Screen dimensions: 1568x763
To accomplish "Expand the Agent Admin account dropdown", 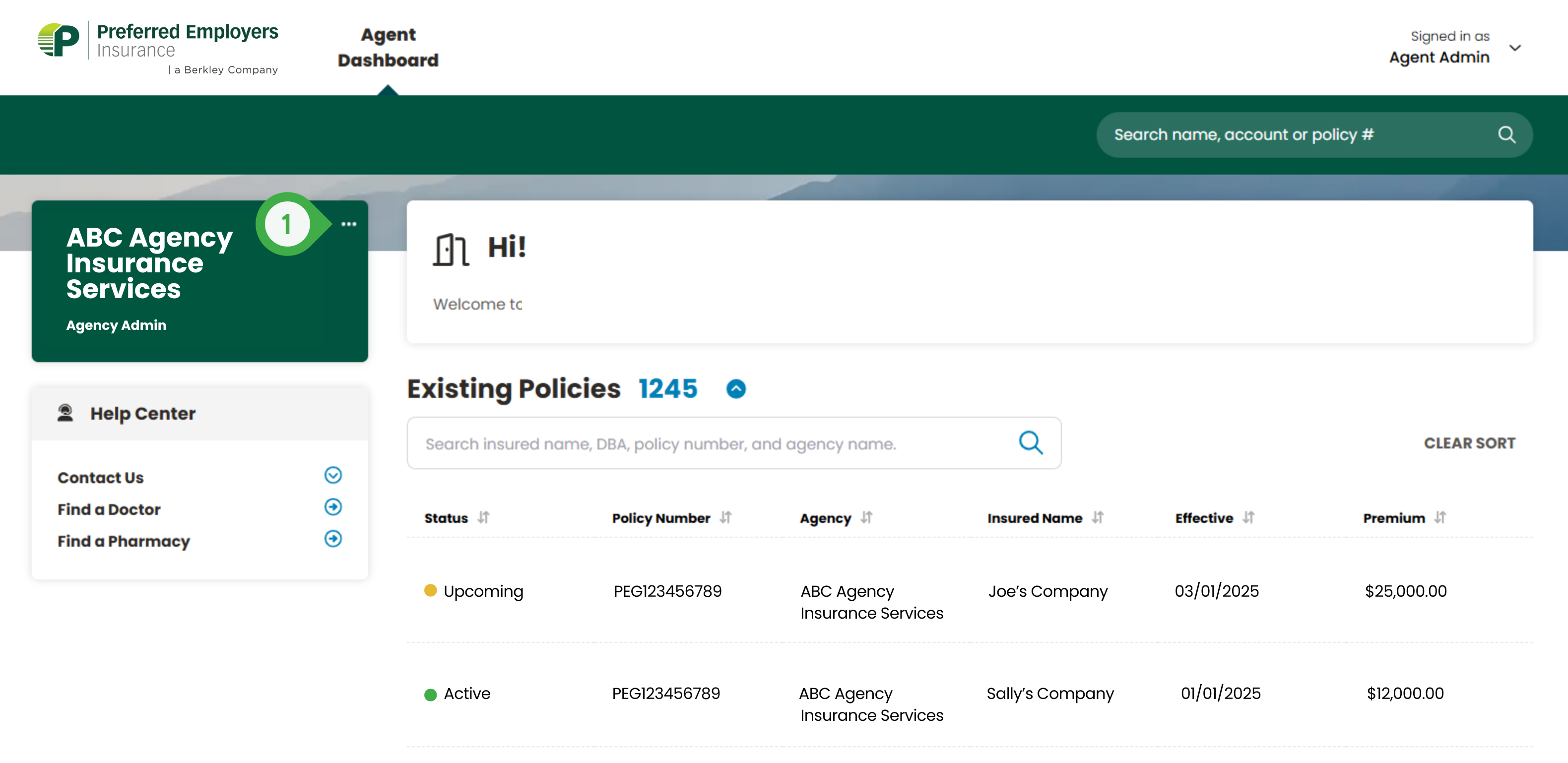I will (1515, 48).
